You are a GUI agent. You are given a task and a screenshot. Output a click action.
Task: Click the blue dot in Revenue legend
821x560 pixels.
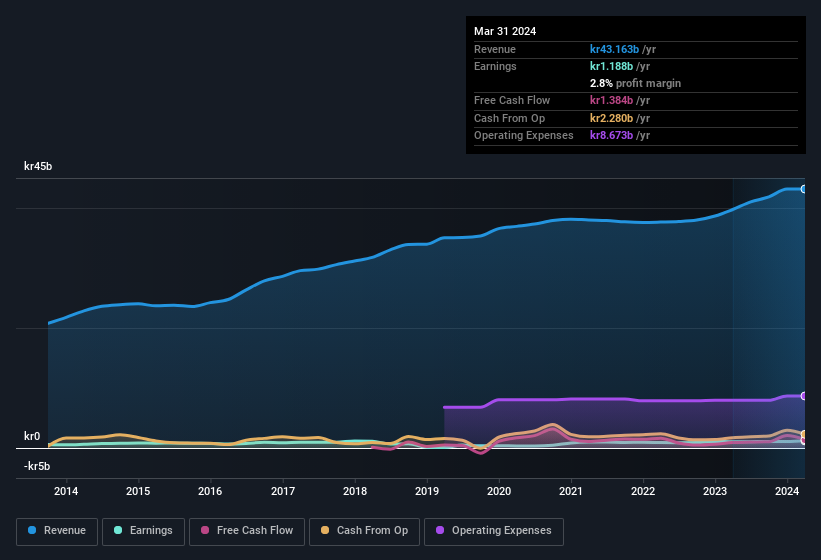33,530
